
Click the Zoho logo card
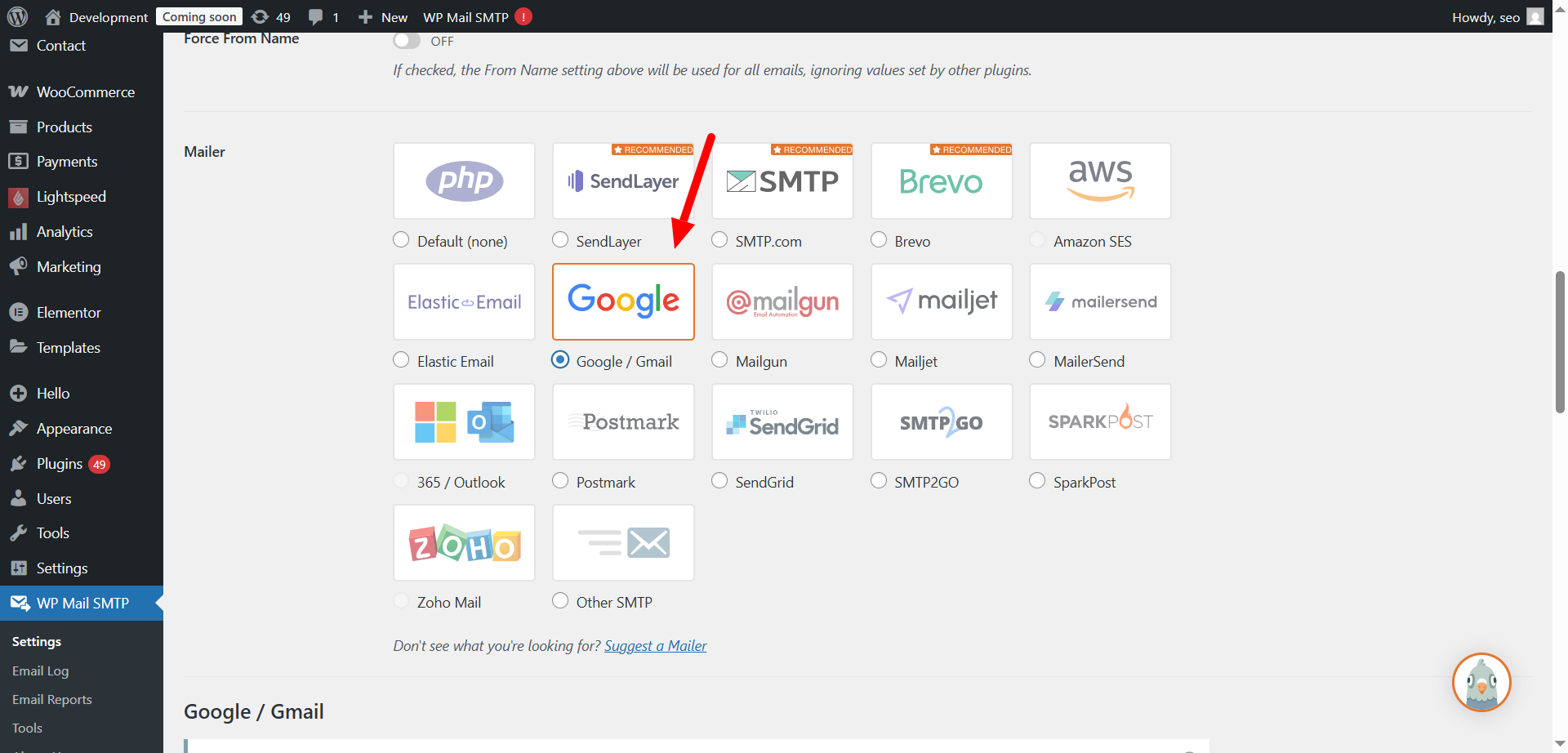464,542
